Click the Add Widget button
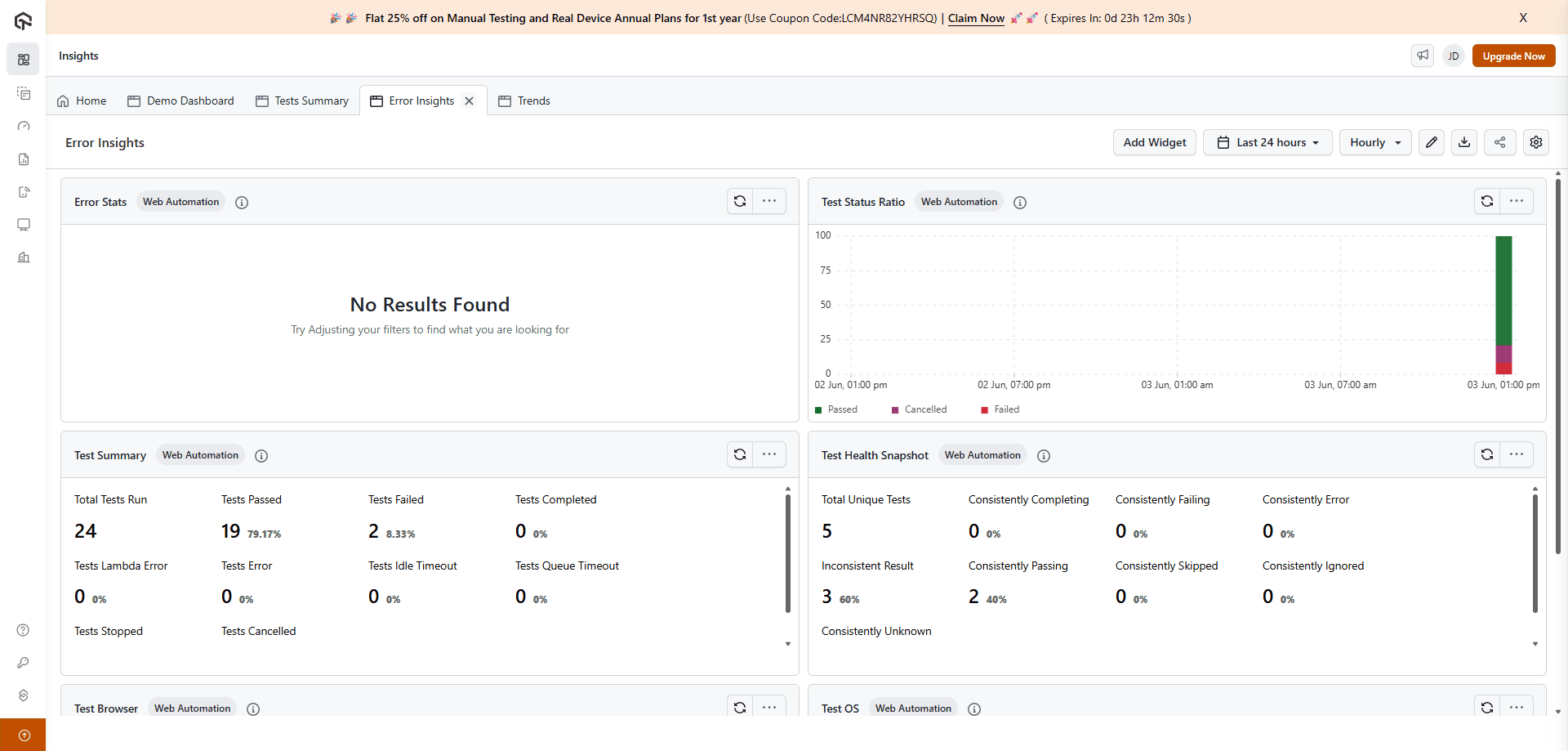1568x751 pixels. 1155,142
